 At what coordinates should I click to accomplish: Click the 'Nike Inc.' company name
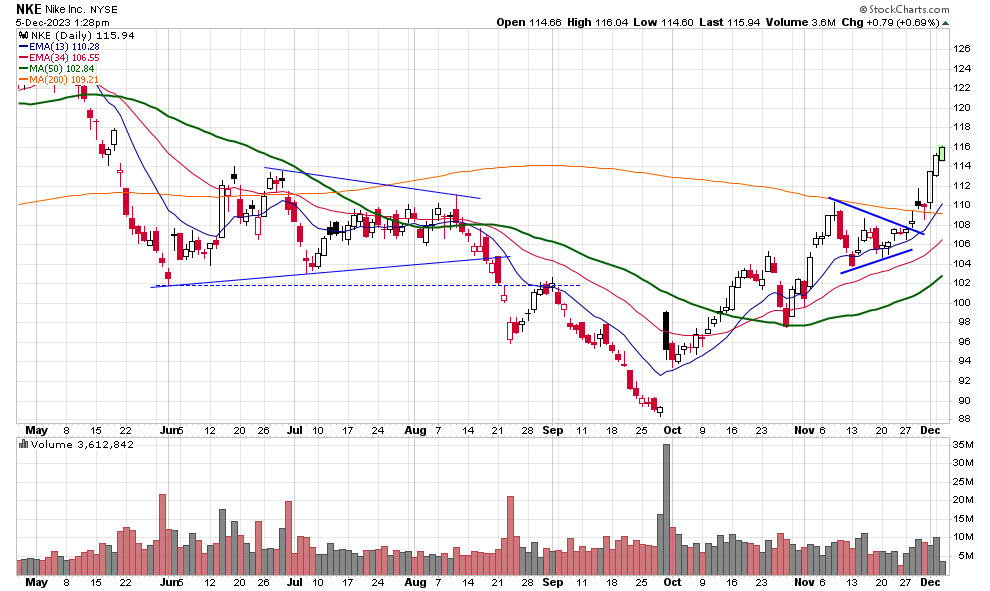[x=66, y=9]
